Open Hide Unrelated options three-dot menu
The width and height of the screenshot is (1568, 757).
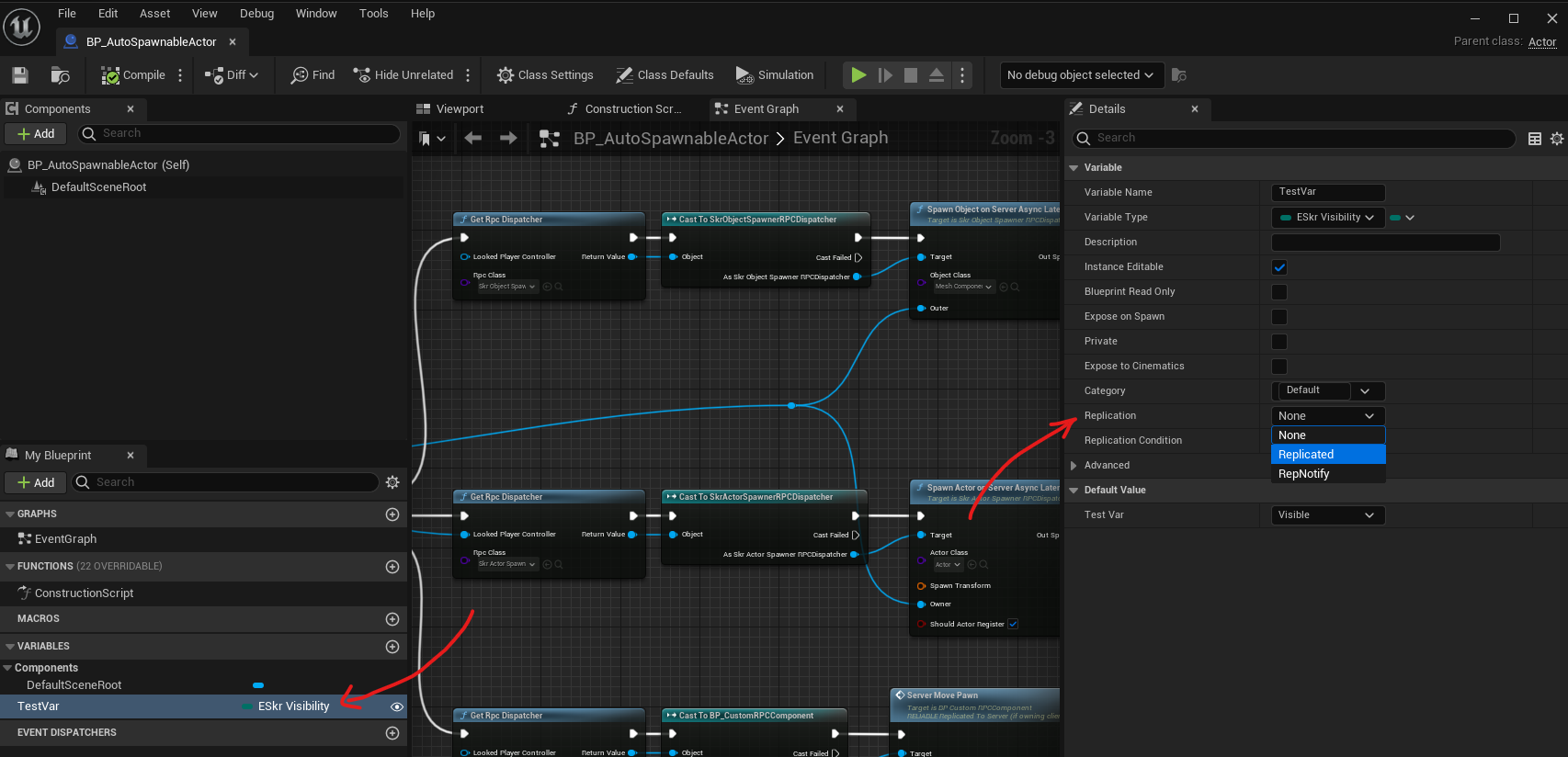pyautogui.click(x=468, y=75)
